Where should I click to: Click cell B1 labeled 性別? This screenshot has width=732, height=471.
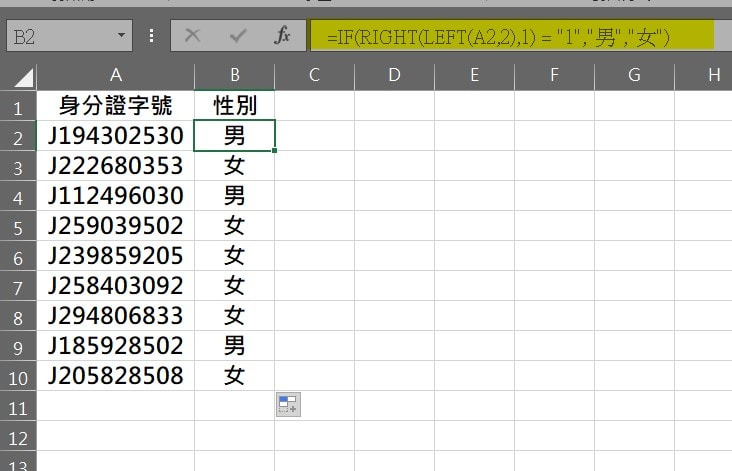[234, 106]
